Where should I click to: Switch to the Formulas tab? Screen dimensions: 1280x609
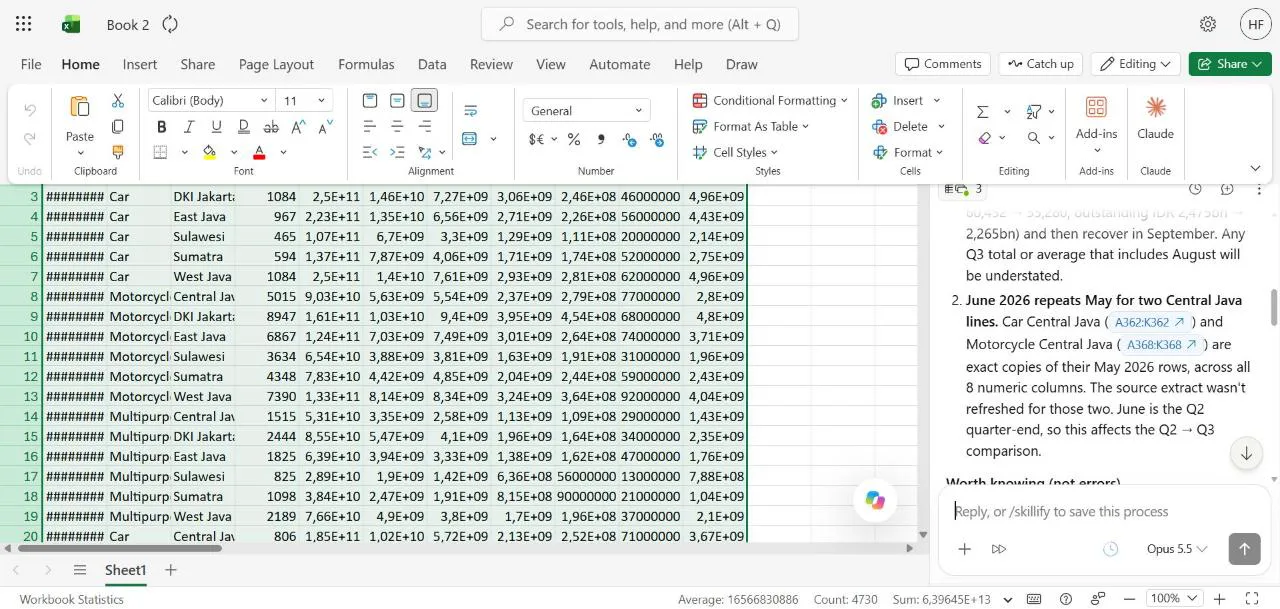click(366, 64)
